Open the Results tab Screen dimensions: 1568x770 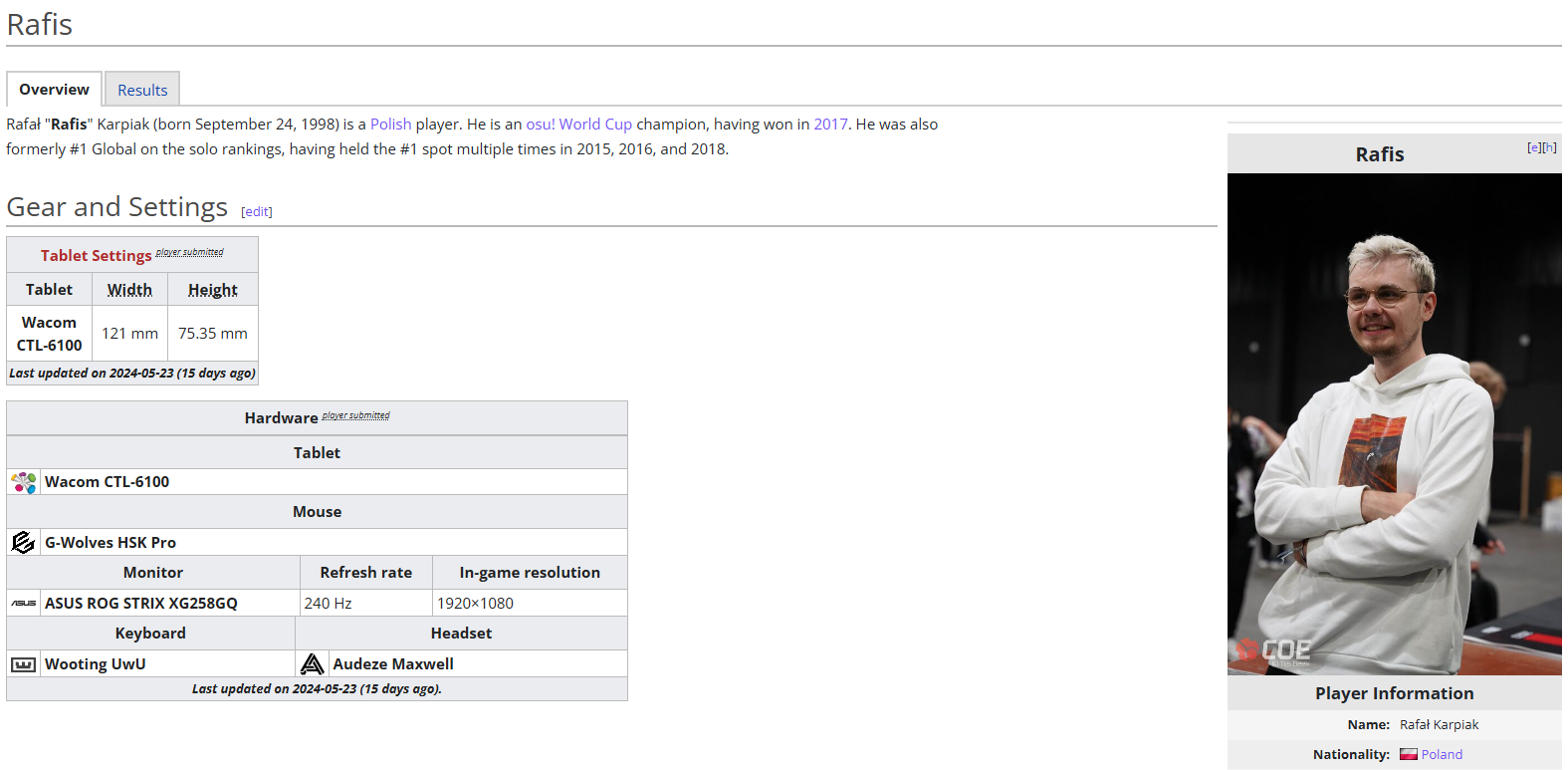tap(142, 90)
